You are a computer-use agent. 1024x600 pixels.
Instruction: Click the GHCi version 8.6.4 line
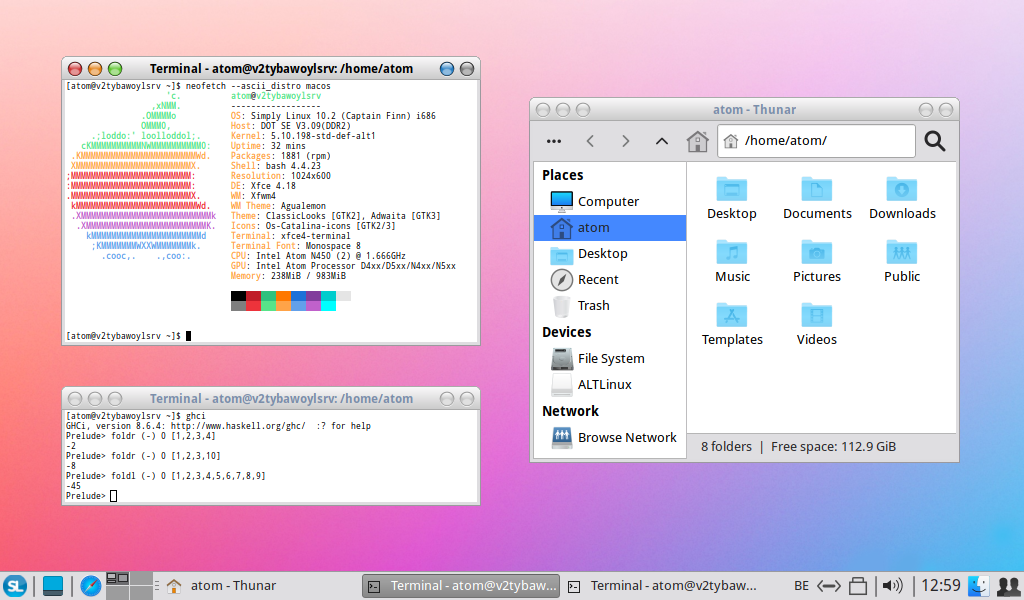pos(218,426)
